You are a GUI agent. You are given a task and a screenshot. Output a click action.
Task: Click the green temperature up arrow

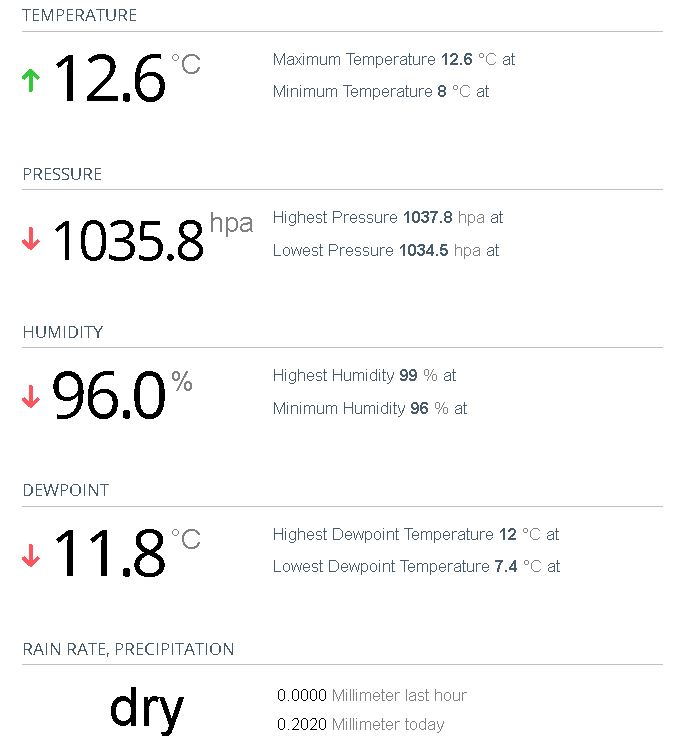31,81
